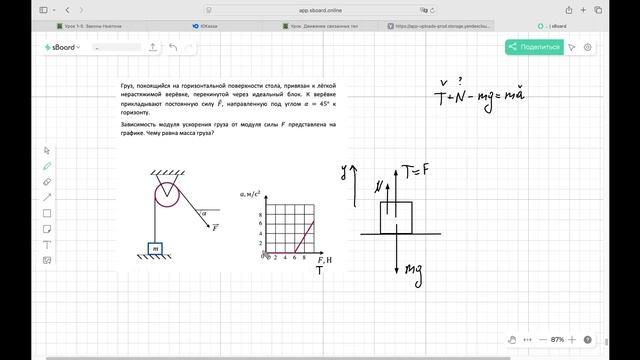
Task: Select the text tool in sidebar
Action: pyautogui.click(x=47, y=245)
